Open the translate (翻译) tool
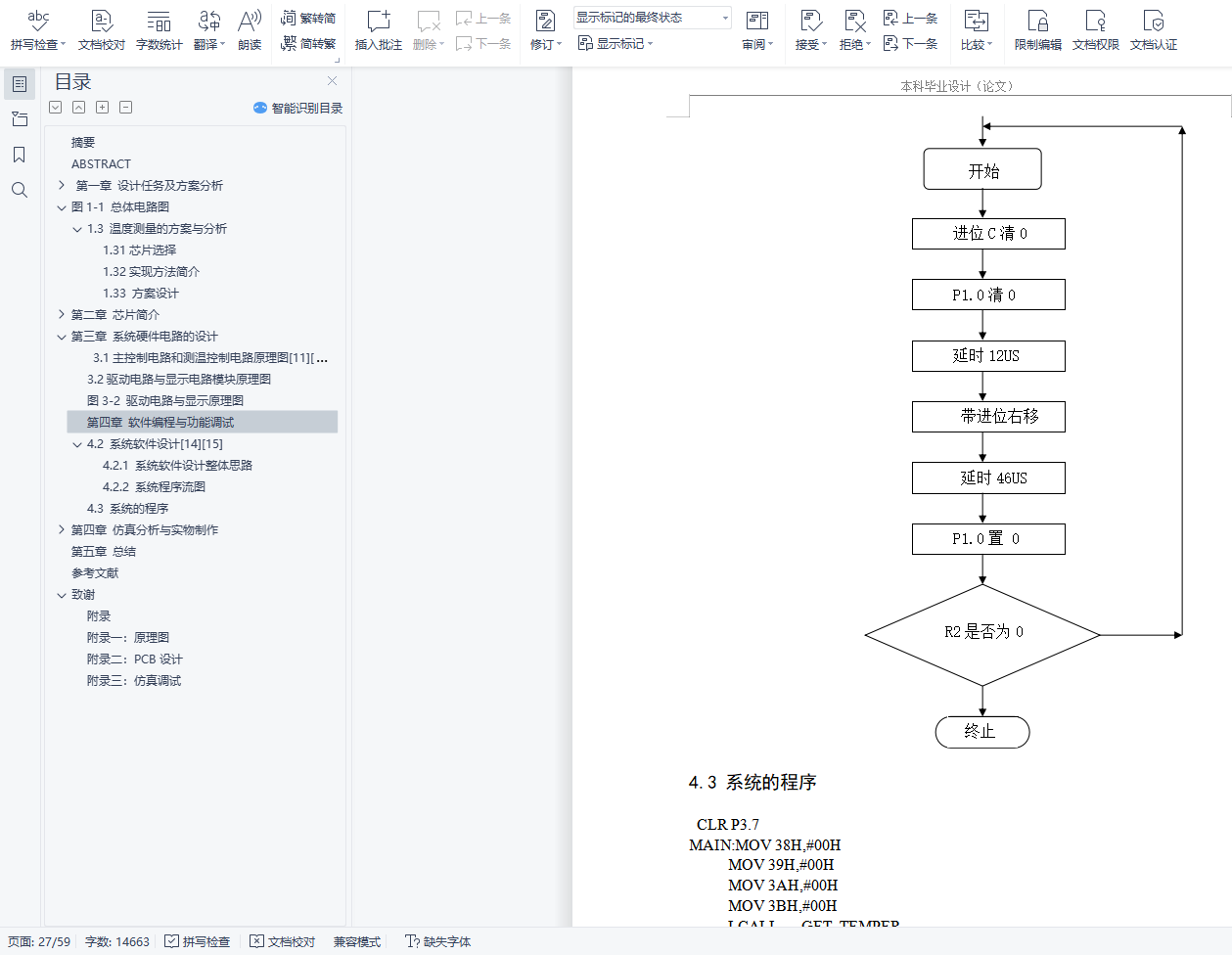Screen dimensions: 1232x955 209,29
